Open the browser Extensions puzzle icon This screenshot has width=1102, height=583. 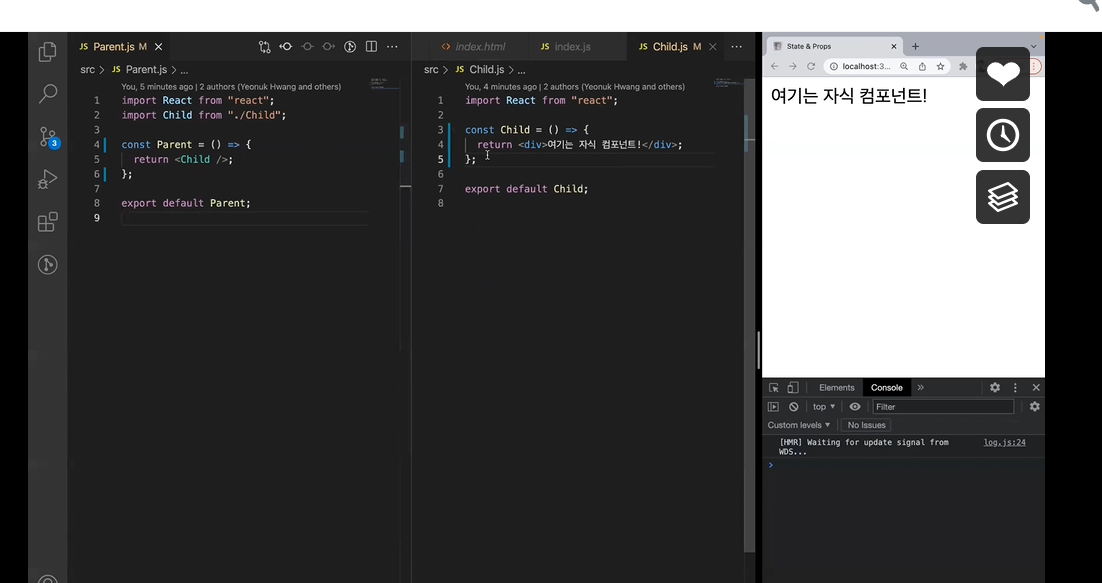[963, 66]
